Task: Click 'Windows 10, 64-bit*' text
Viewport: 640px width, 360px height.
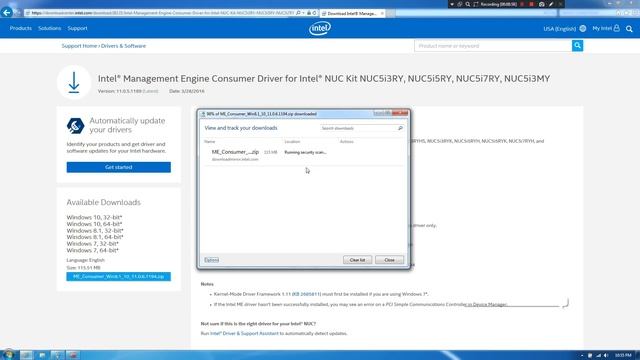Action: point(94,224)
